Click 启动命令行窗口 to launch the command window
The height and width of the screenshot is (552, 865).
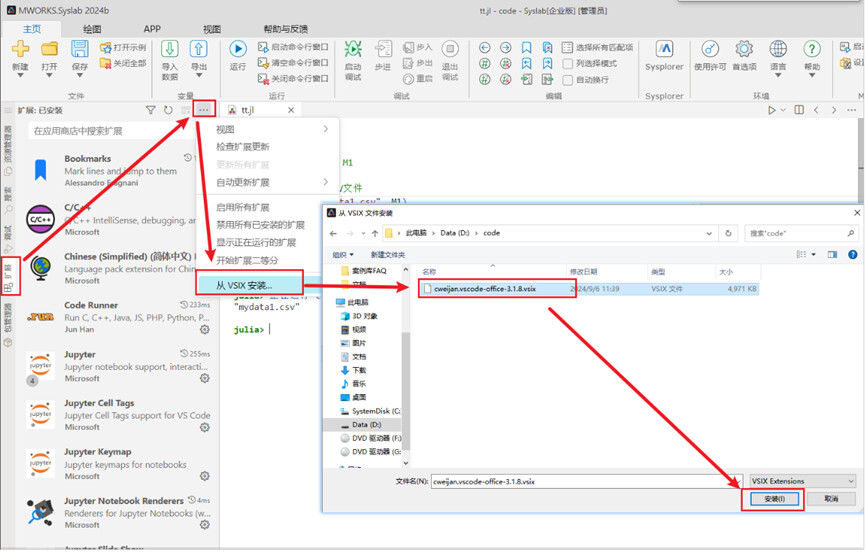point(293,47)
